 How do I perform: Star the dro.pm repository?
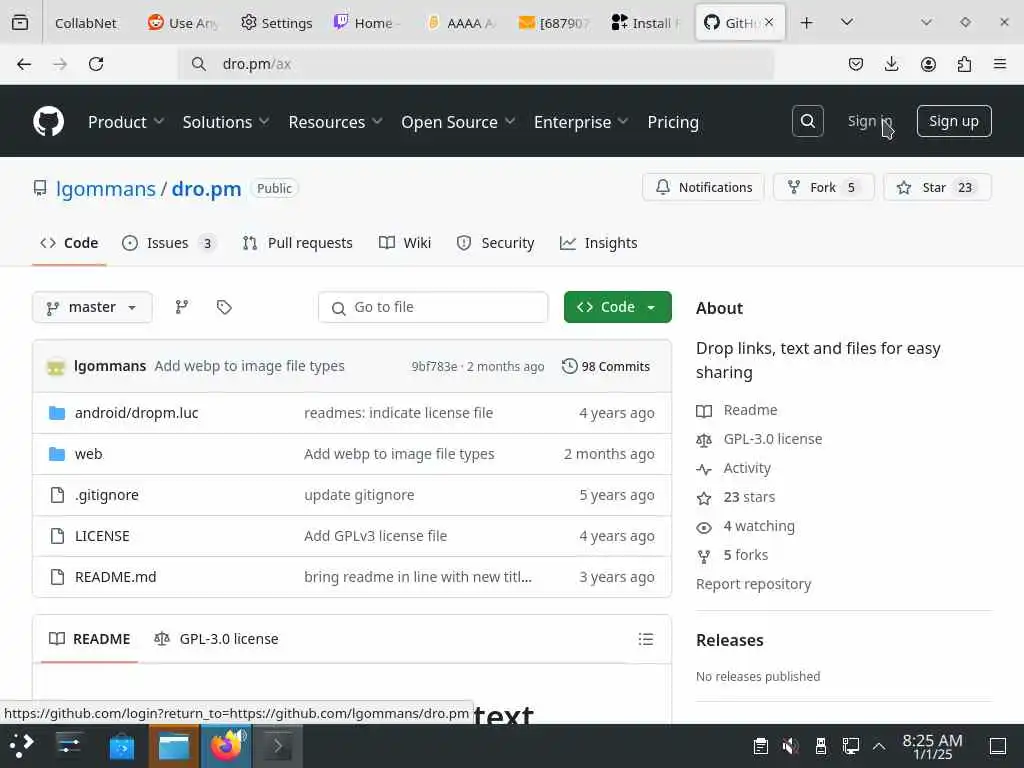[937, 187]
